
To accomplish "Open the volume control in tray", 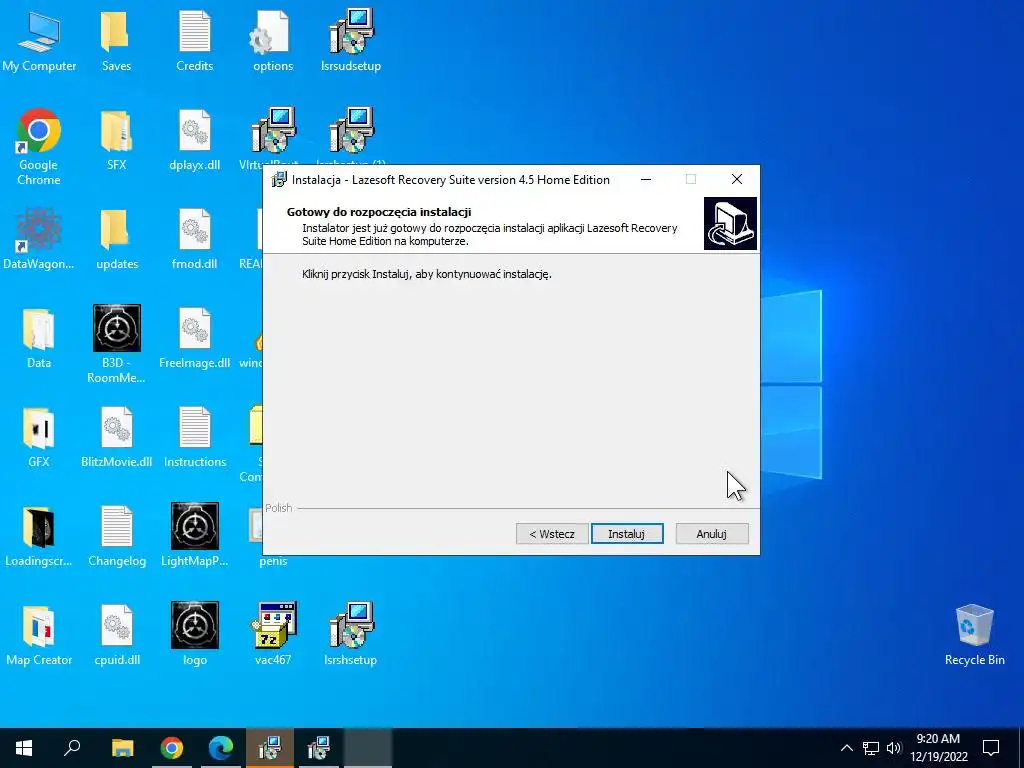I will click(894, 748).
